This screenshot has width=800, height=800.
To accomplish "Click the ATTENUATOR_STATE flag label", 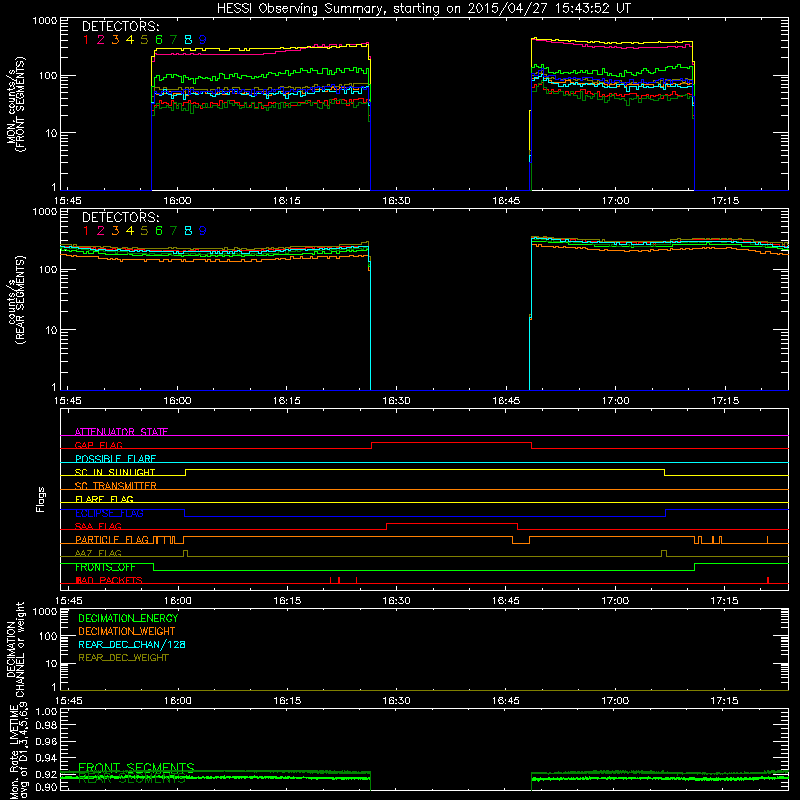I will 121,432.
